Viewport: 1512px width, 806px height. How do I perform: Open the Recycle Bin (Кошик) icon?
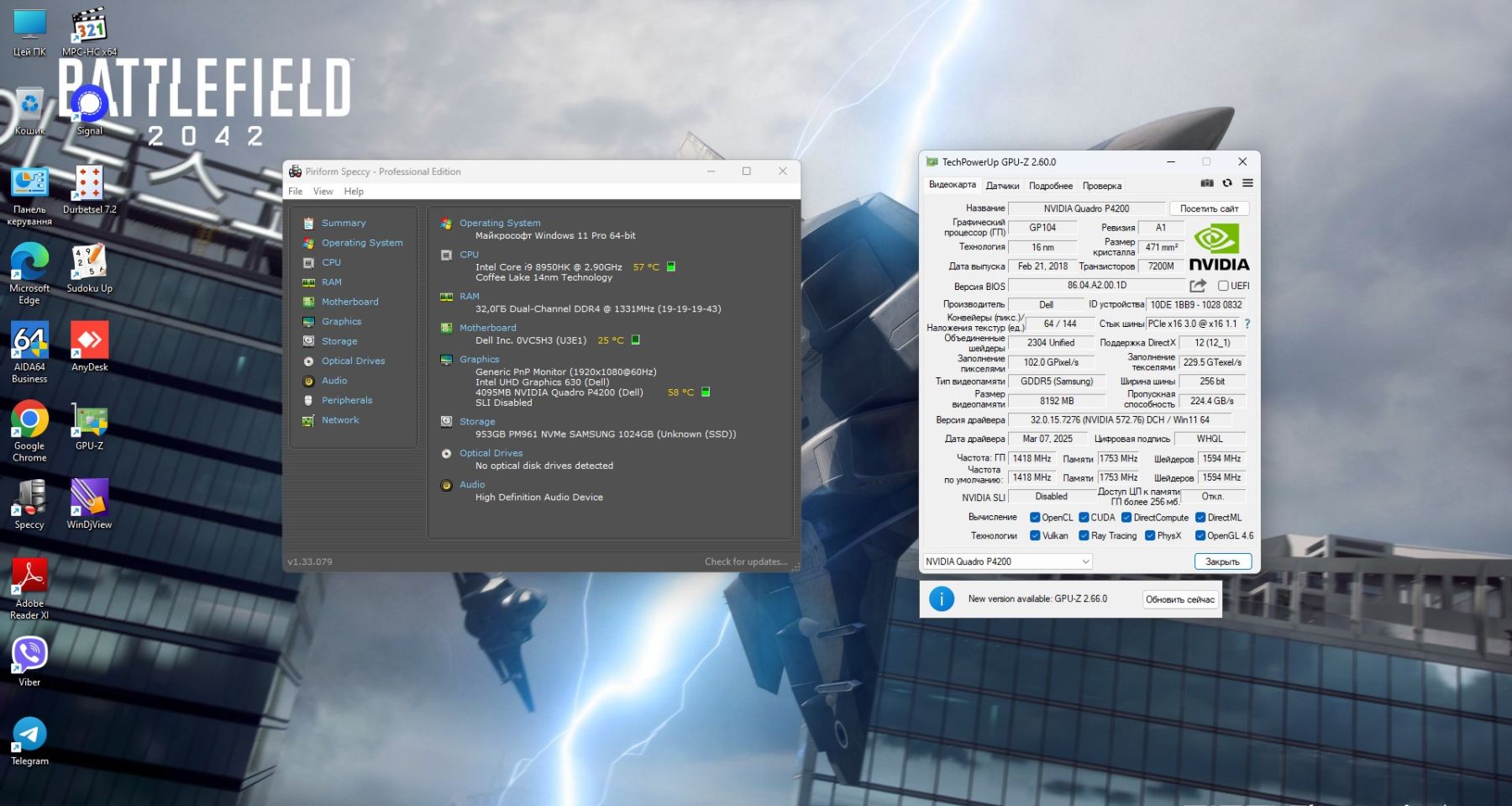pos(29,111)
